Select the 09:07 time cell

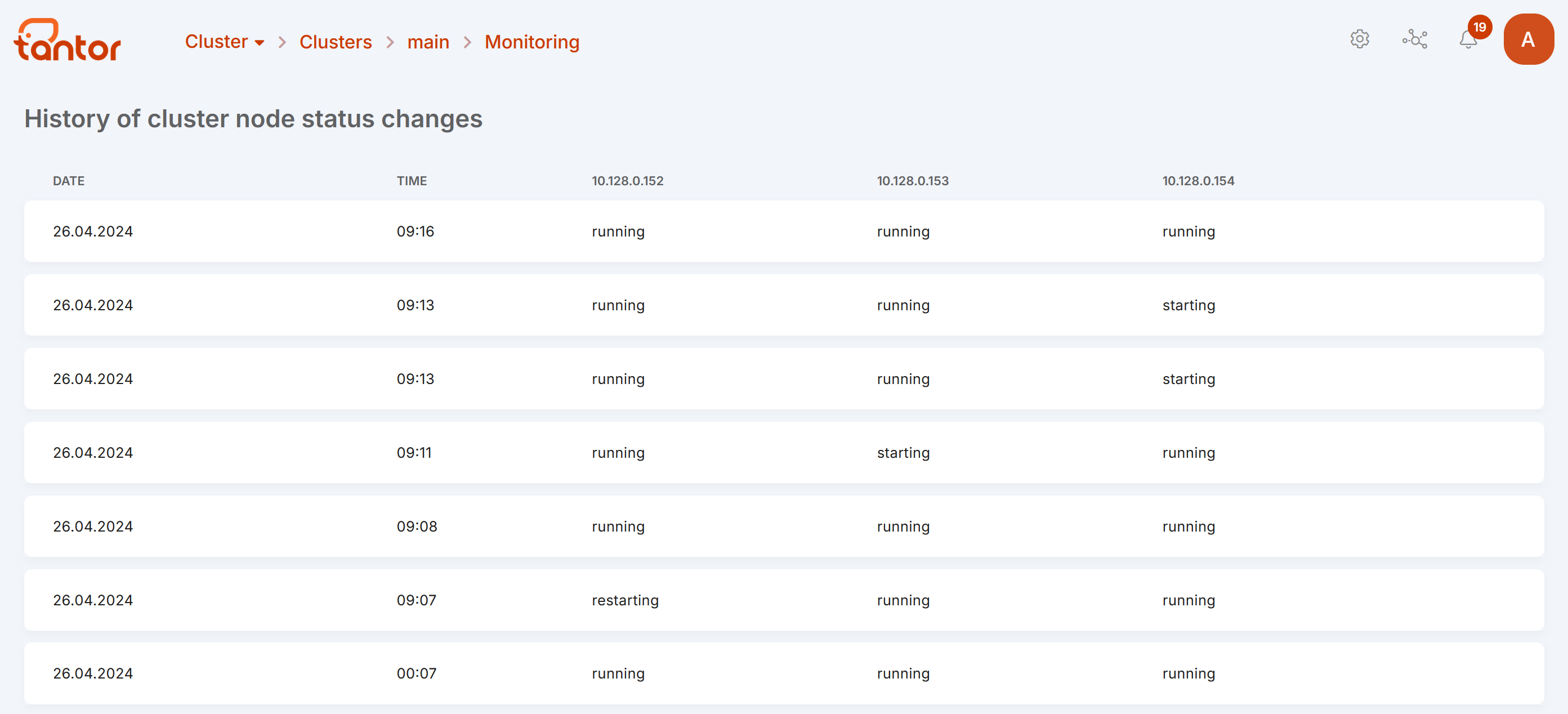pos(416,600)
